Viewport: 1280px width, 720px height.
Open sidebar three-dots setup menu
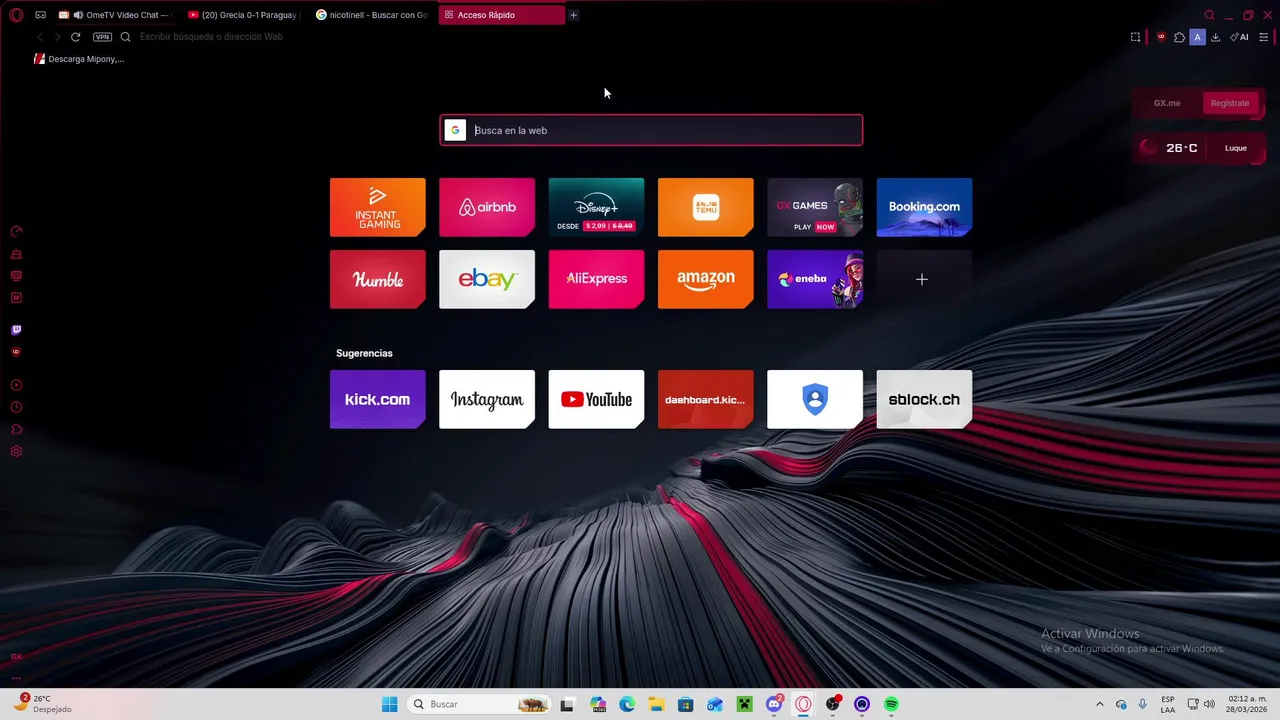(x=16, y=677)
